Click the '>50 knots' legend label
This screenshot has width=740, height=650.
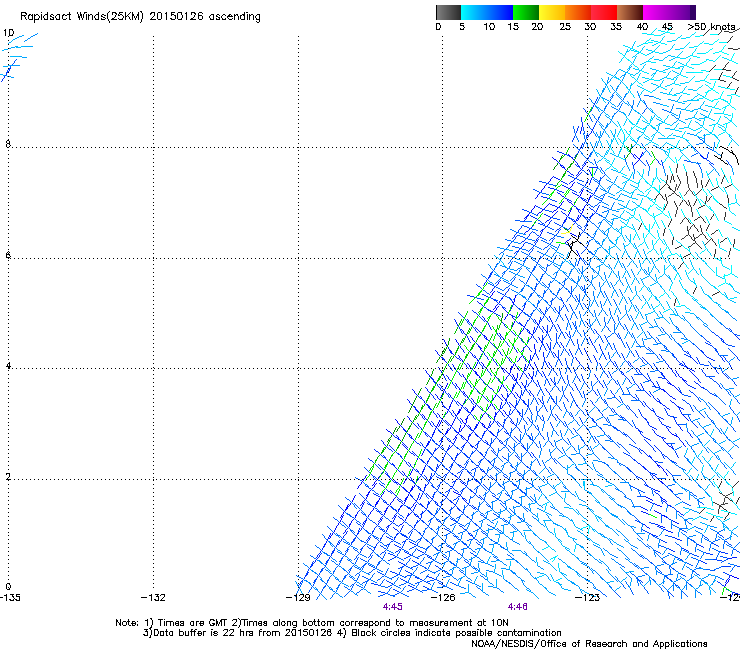coord(711,27)
